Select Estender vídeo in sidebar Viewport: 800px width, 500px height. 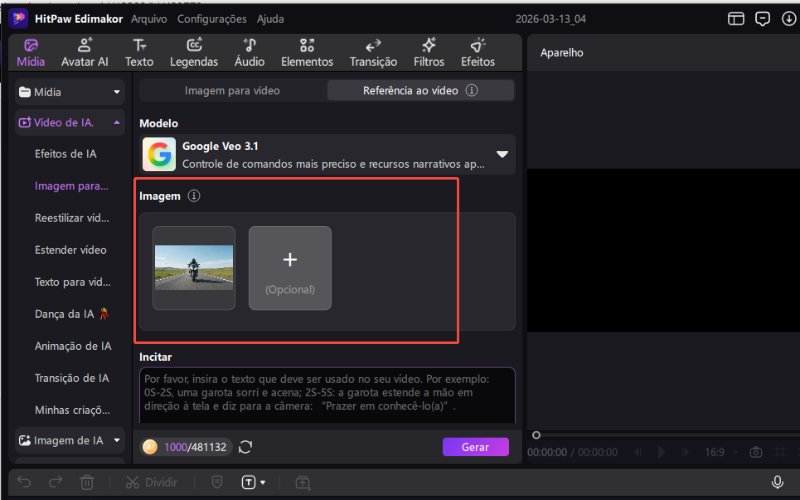(x=70, y=250)
